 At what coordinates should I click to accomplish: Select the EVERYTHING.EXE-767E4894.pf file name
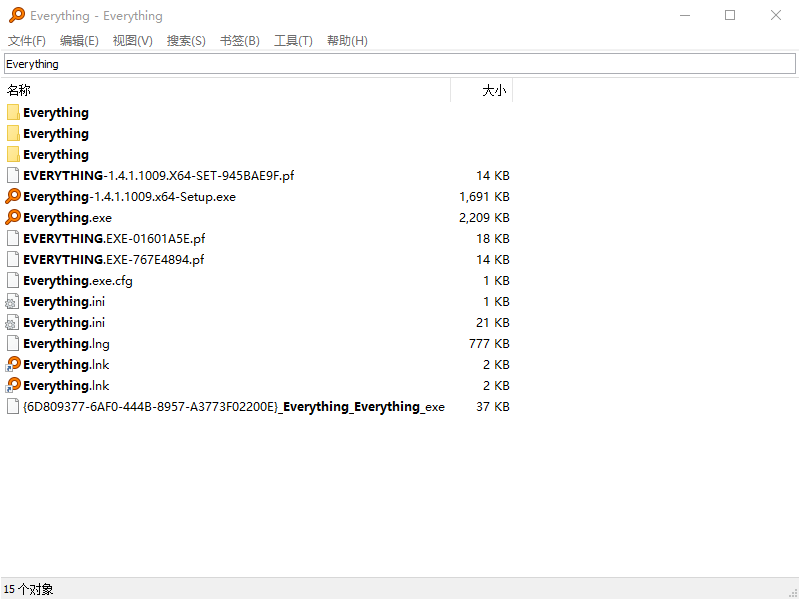(113, 260)
